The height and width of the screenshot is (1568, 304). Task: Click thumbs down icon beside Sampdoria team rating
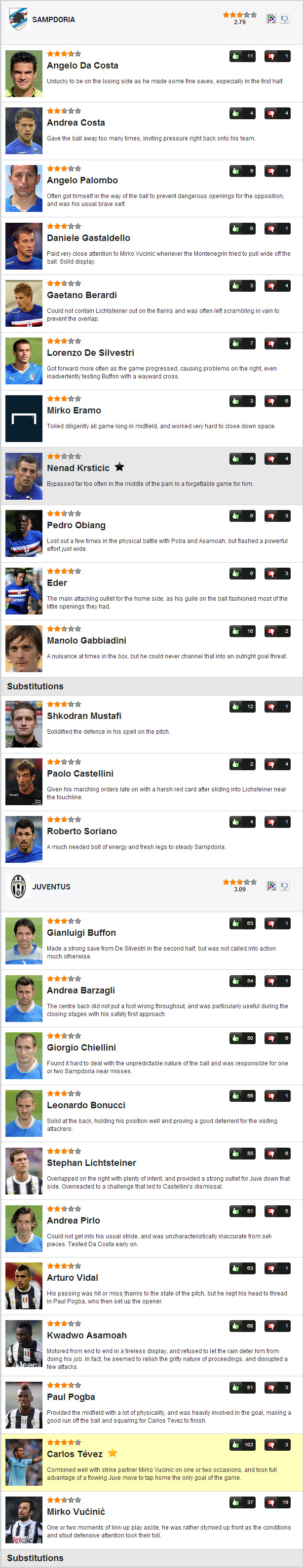(x=284, y=19)
